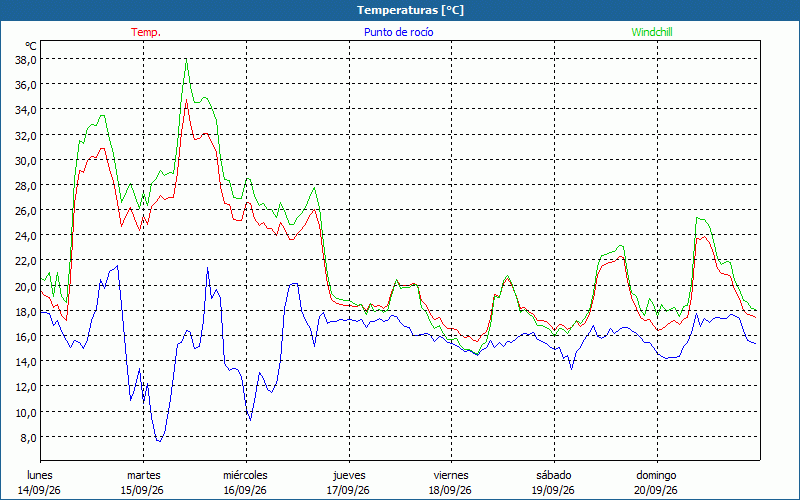This screenshot has height=500, width=800.
Task: Click the 16,0 y-axis value
Action: pos(26,337)
